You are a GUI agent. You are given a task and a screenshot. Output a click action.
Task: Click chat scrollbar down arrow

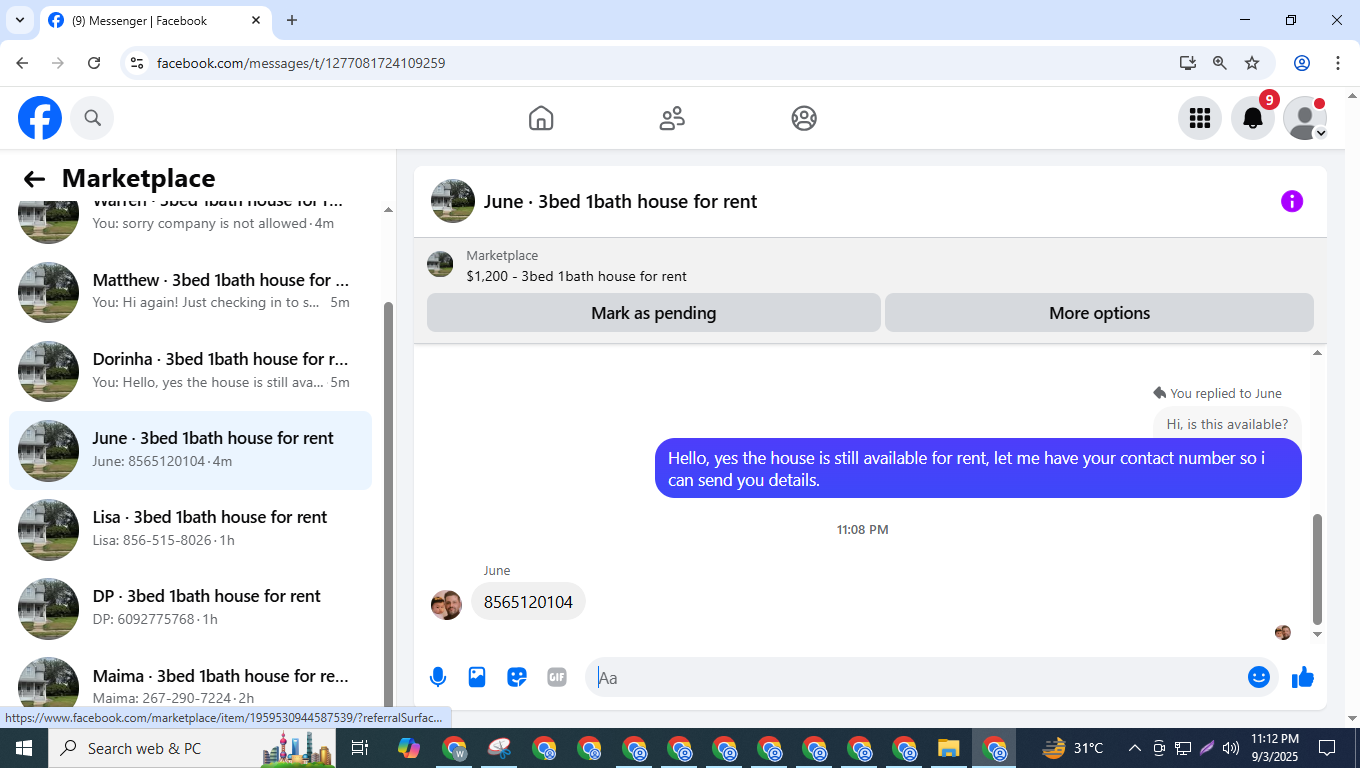(x=1317, y=634)
